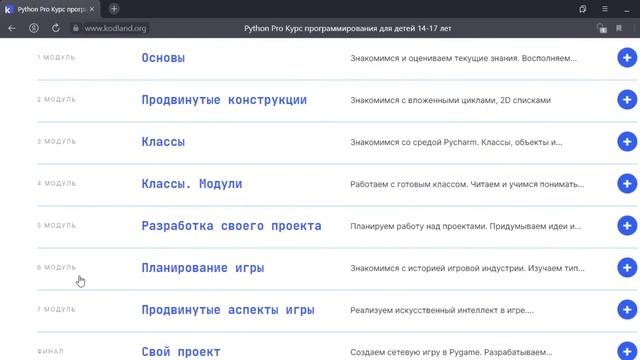Image resolution: width=640 pixels, height=360 pixels.
Task: Click description 'Реализуем искусственный интеллект в игре'
Action: (x=442, y=311)
